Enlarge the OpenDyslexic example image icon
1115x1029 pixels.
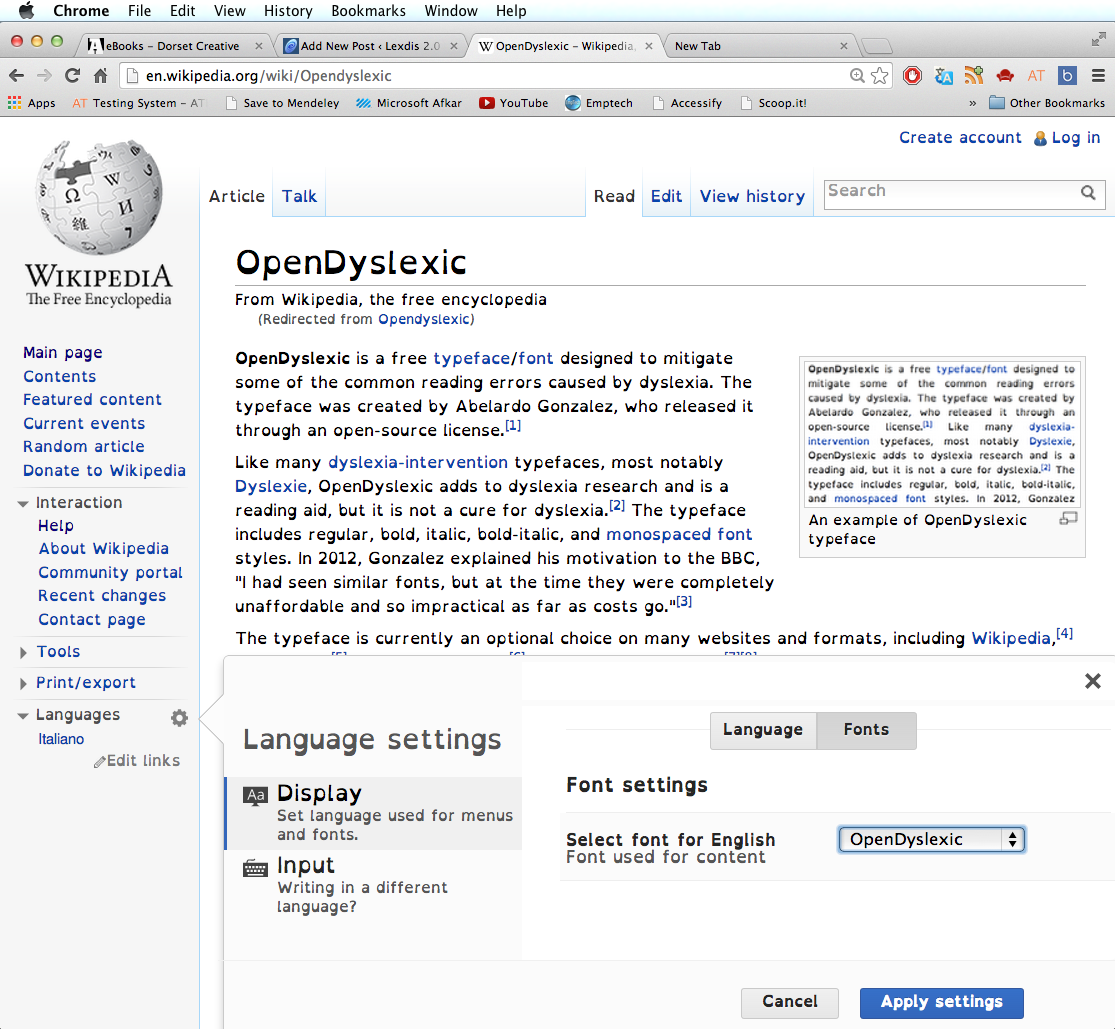click(1068, 518)
